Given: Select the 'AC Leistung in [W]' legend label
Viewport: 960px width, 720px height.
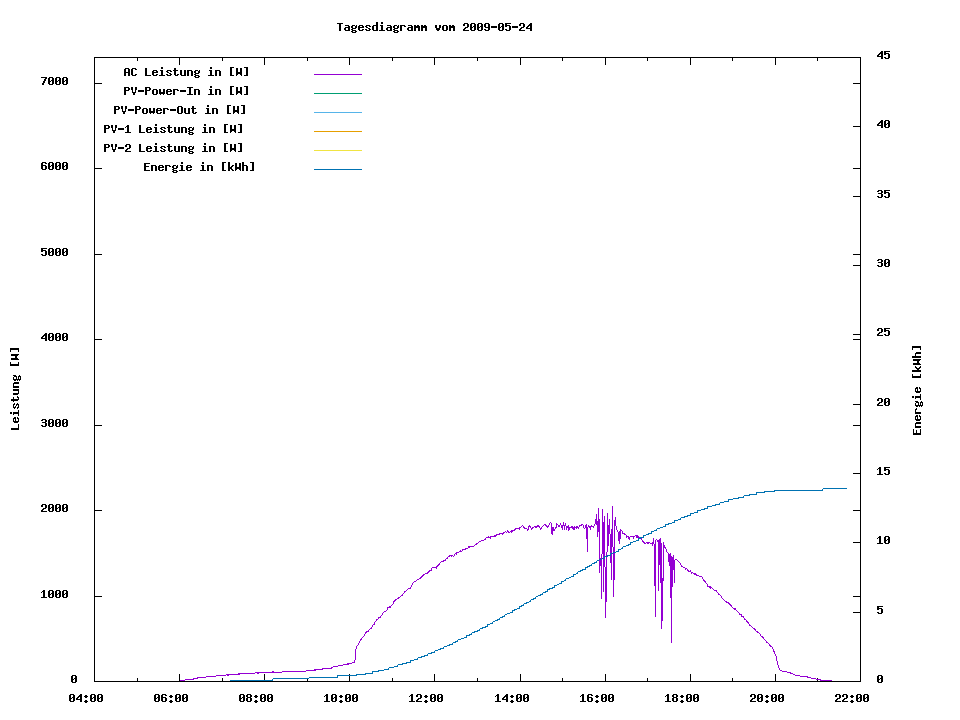Looking at the screenshot, I should [x=186, y=72].
